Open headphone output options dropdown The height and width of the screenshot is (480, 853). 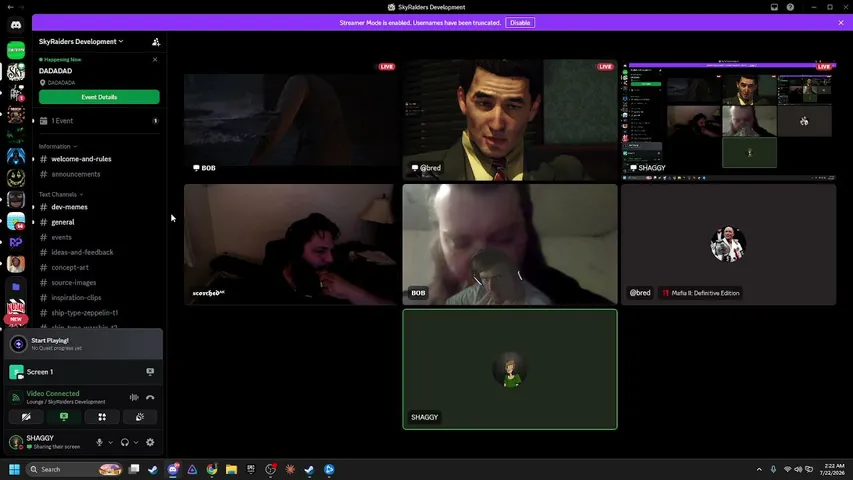point(136,442)
